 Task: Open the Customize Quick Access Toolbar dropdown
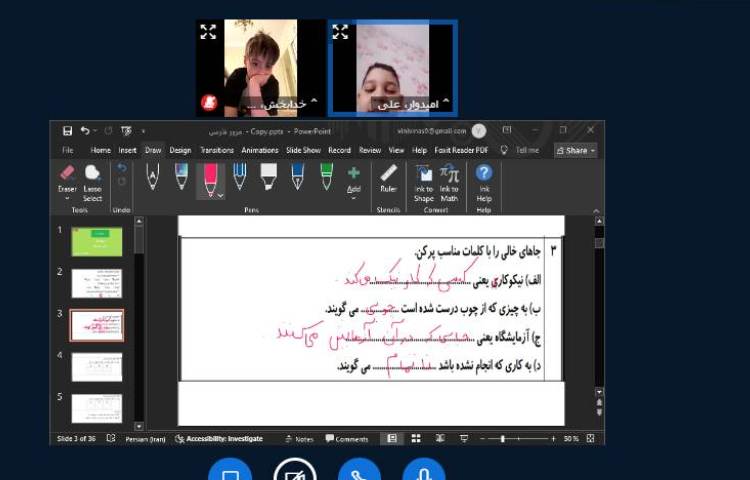coord(143,131)
